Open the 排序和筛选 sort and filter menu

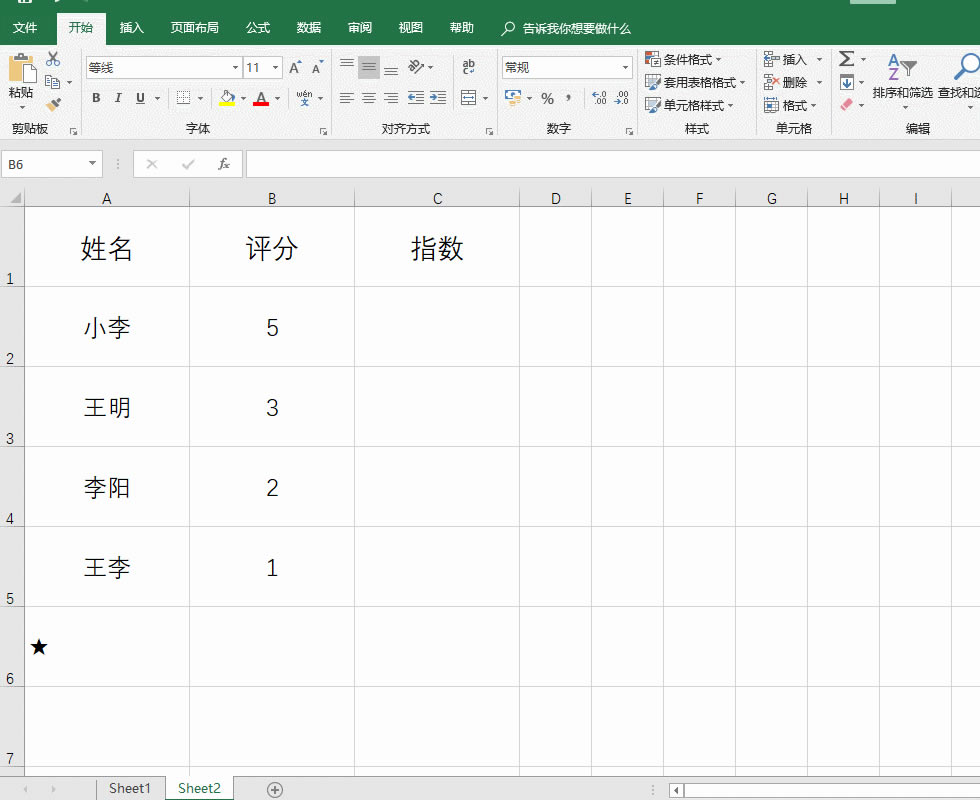902,80
